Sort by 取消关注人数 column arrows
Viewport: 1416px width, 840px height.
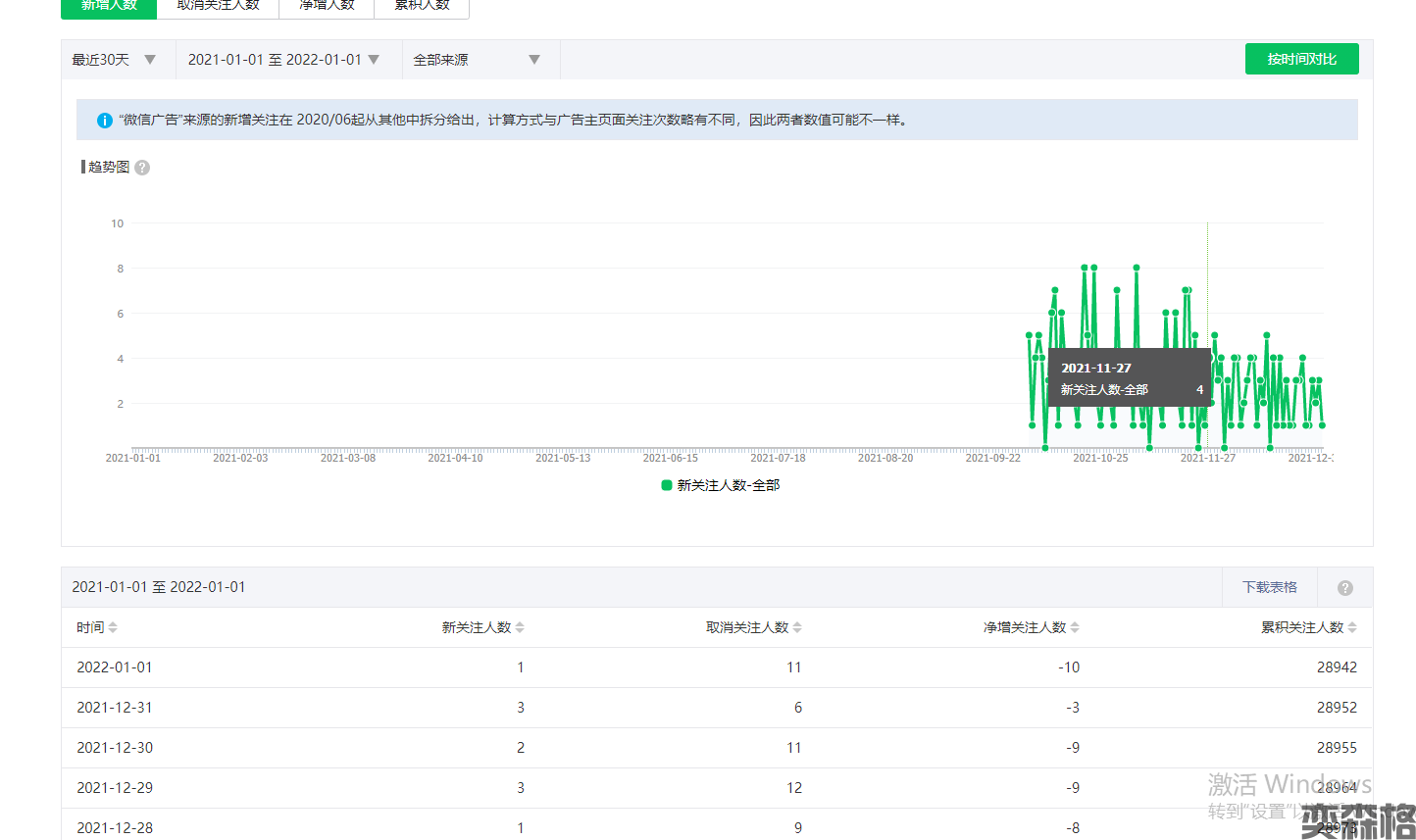pos(797,627)
